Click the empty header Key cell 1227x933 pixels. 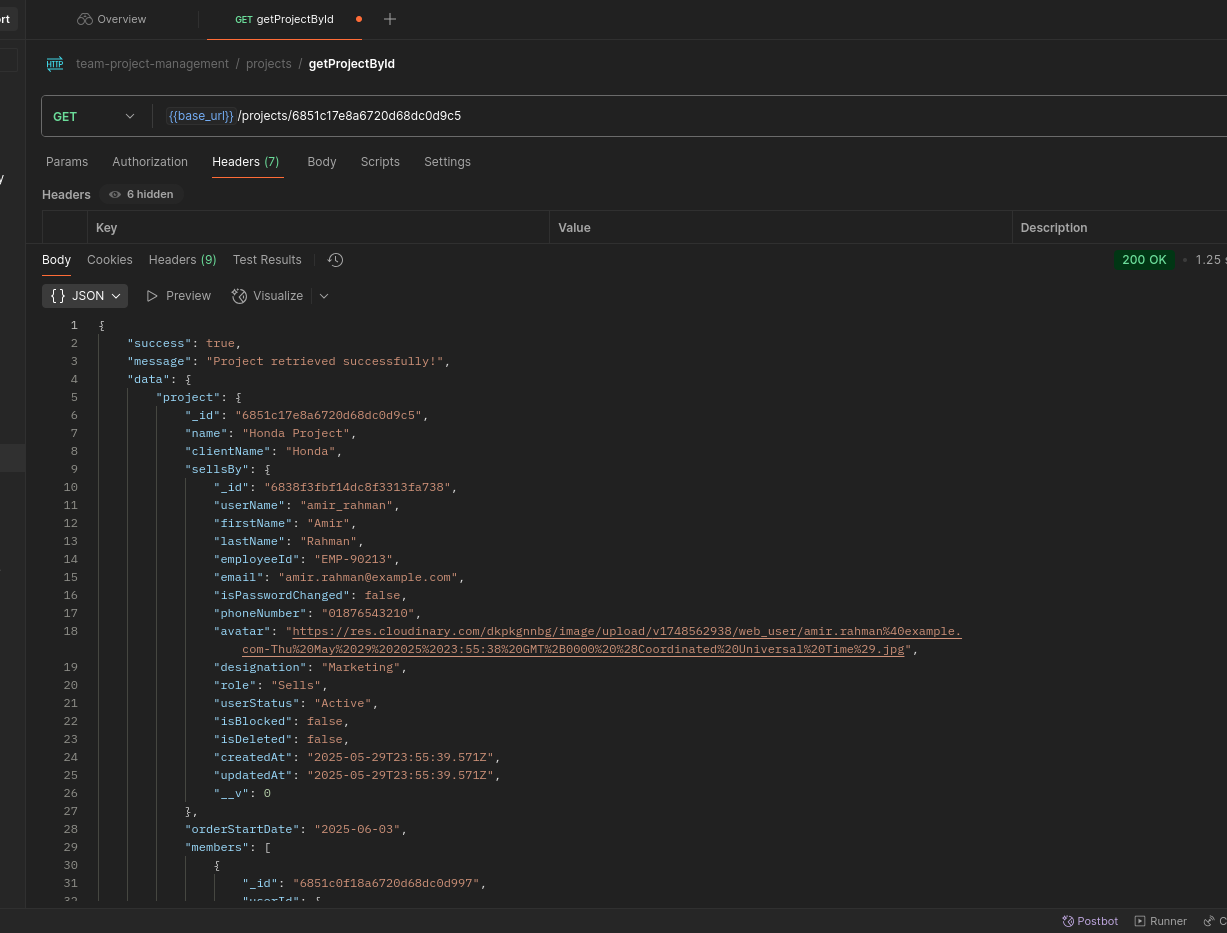318,228
